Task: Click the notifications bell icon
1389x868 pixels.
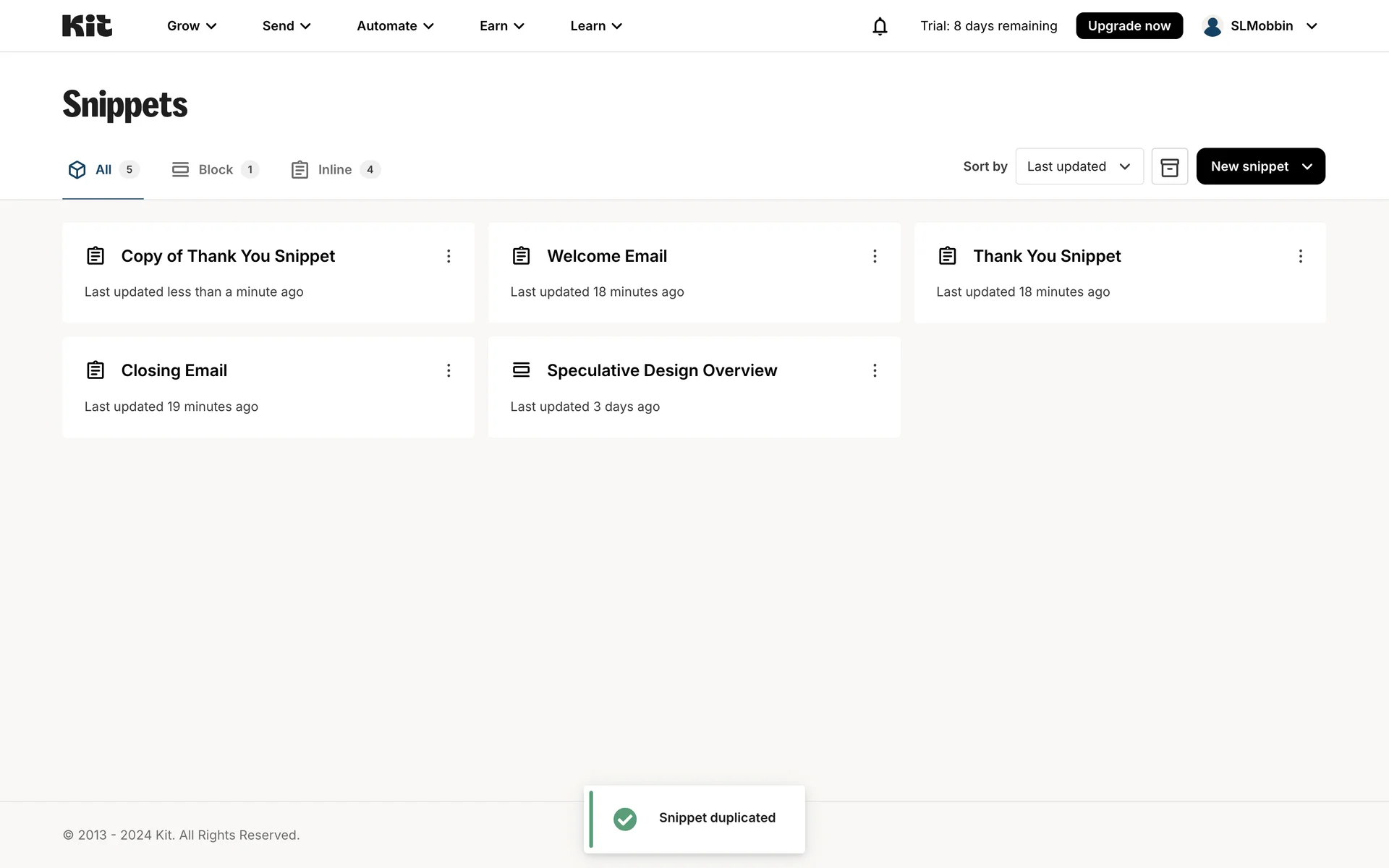Action: click(x=880, y=26)
